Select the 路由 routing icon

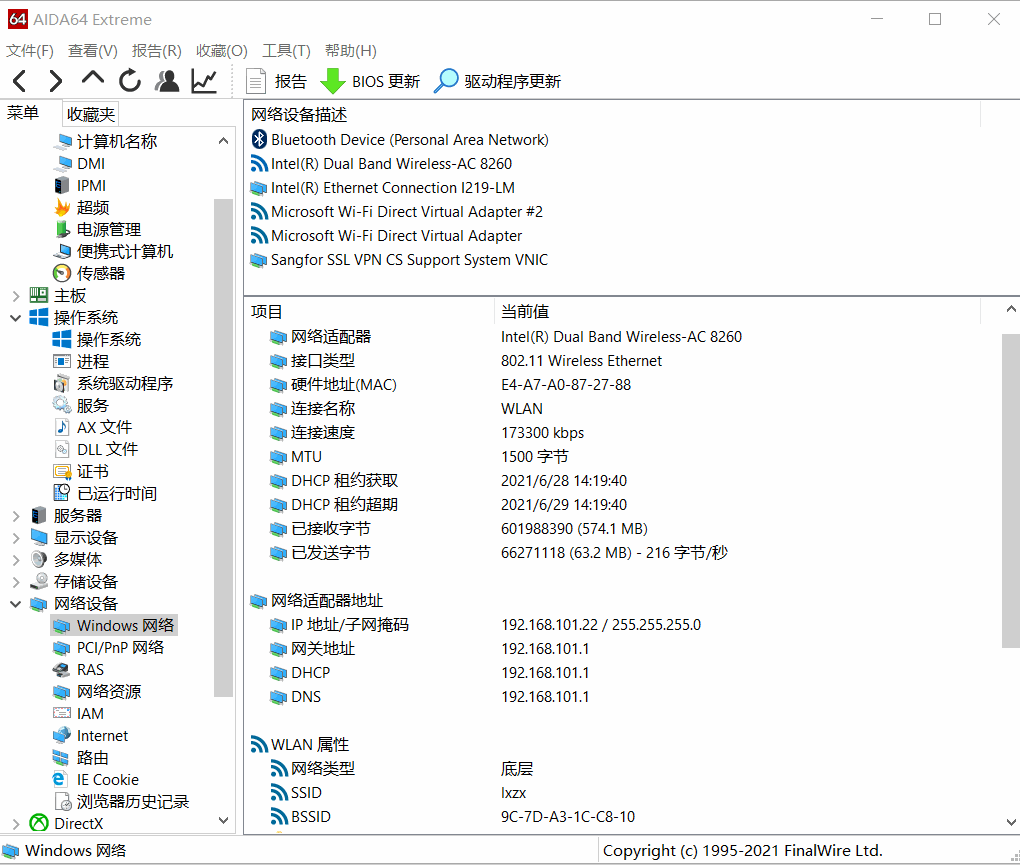click(62, 758)
